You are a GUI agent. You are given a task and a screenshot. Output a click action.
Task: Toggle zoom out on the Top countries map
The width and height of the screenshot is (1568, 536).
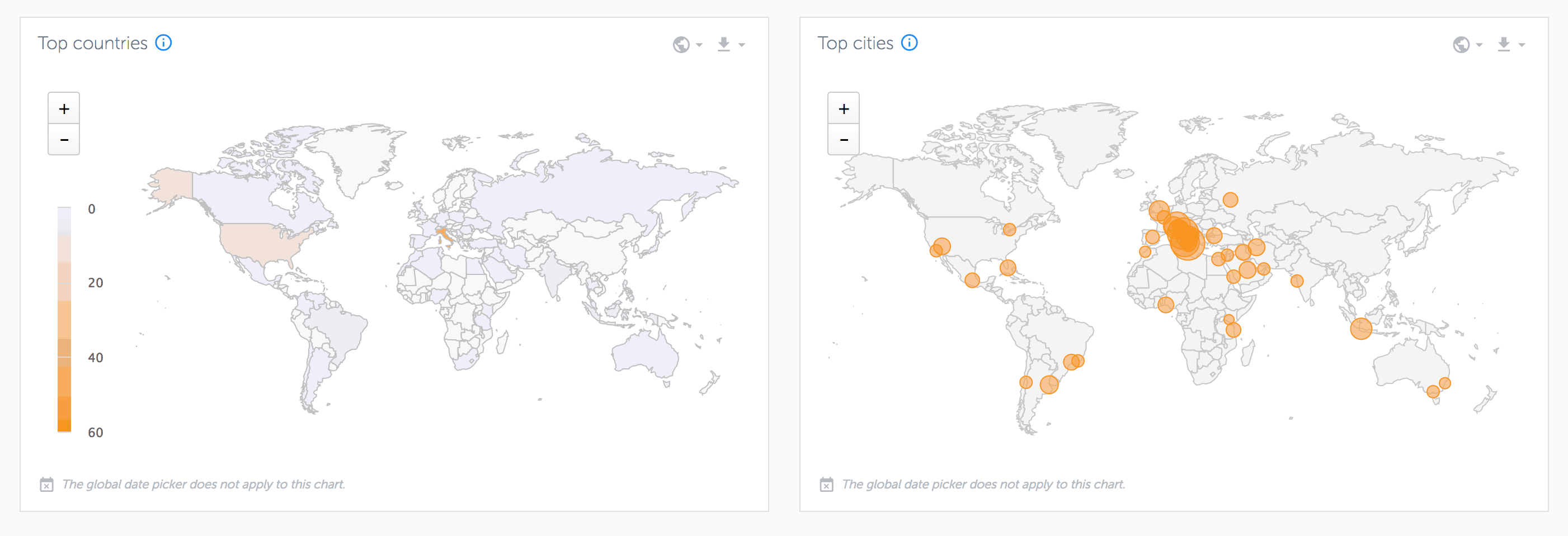pyautogui.click(x=63, y=139)
